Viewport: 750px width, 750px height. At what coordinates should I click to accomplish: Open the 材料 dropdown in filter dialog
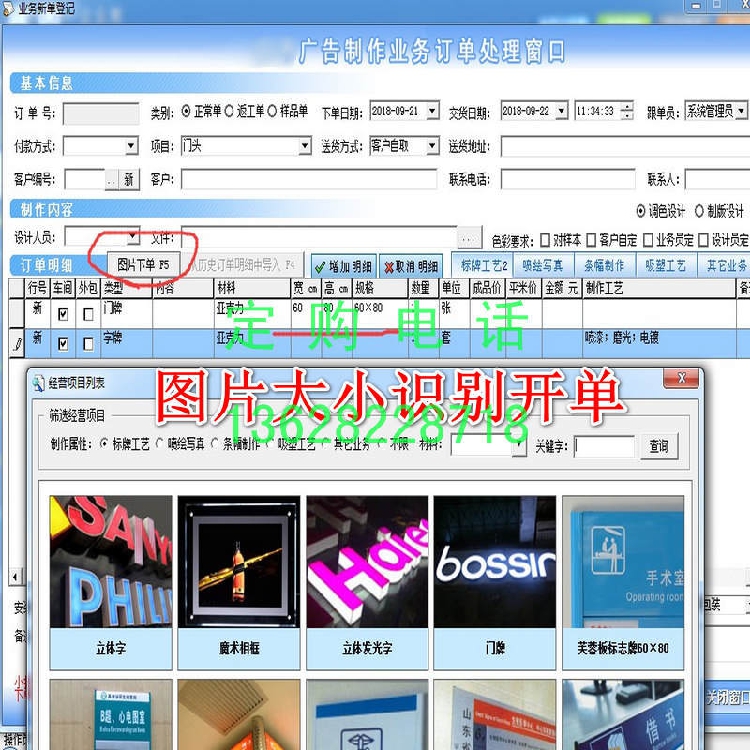(519, 446)
